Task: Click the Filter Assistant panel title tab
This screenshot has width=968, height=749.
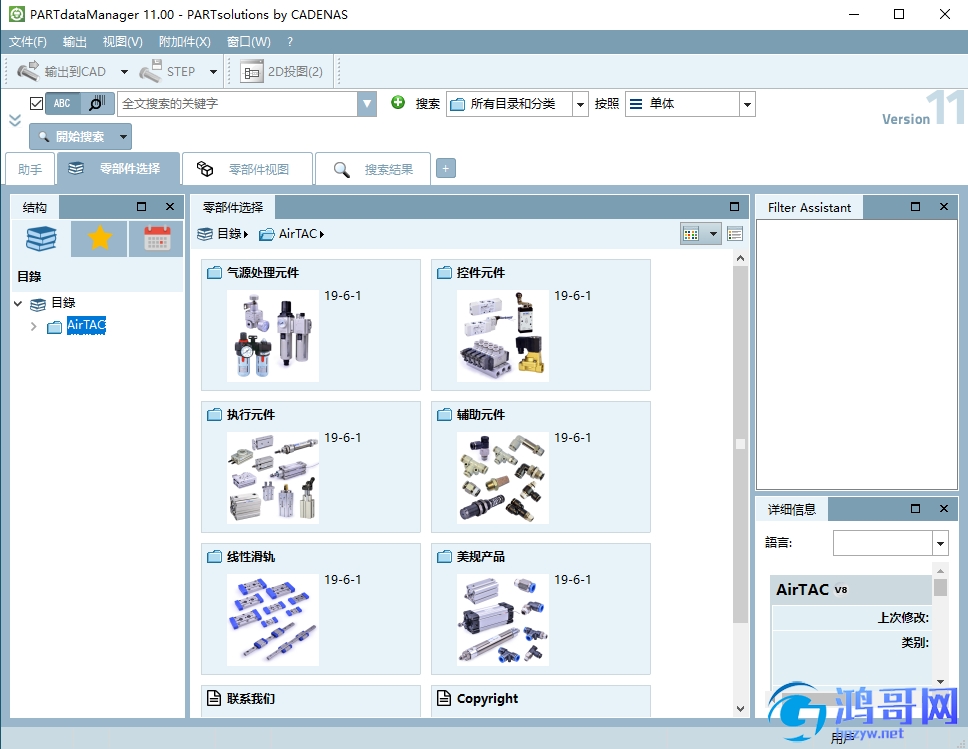Action: pyautogui.click(x=809, y=207)
